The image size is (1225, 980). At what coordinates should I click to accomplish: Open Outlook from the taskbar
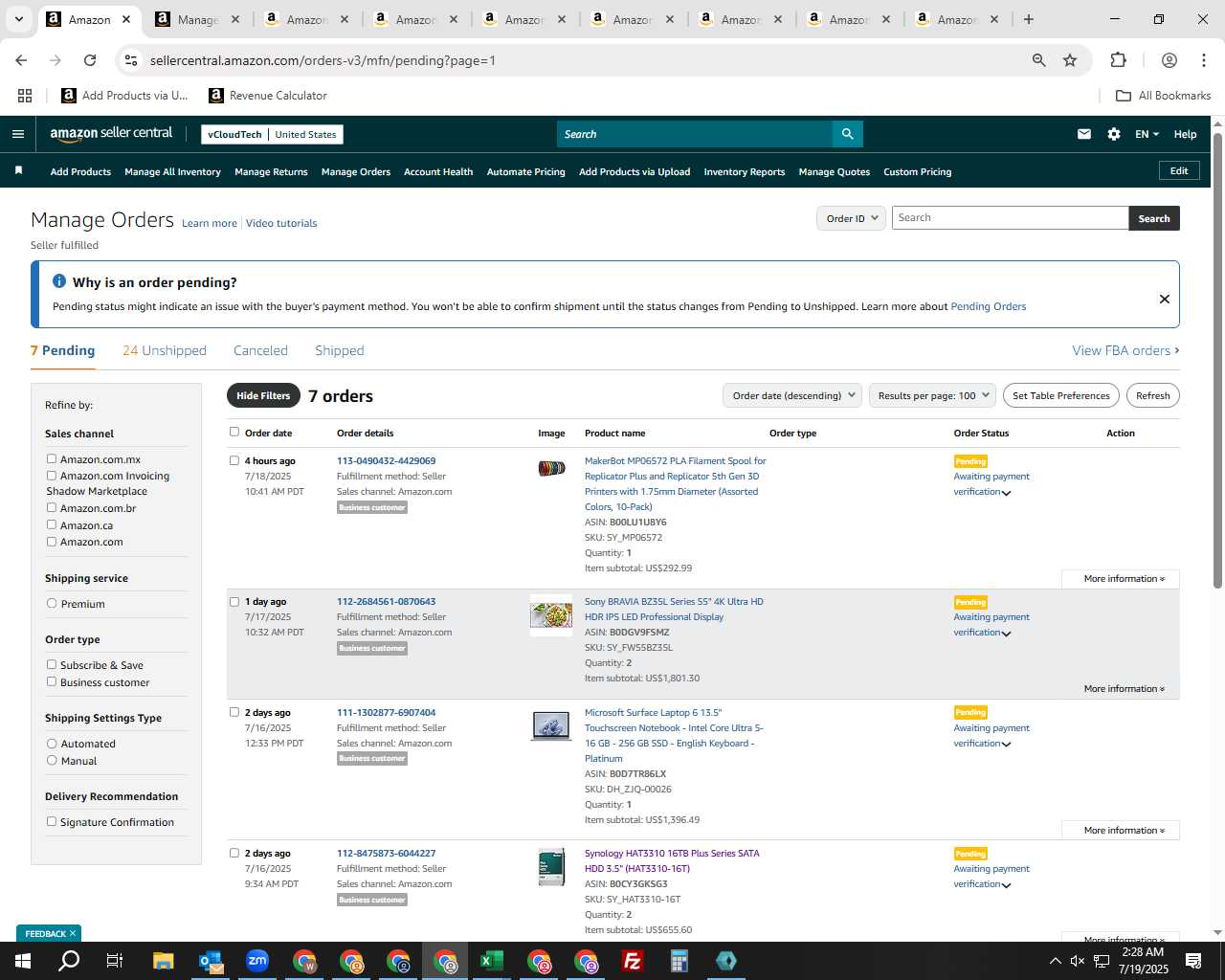click(x=211, y=961)
